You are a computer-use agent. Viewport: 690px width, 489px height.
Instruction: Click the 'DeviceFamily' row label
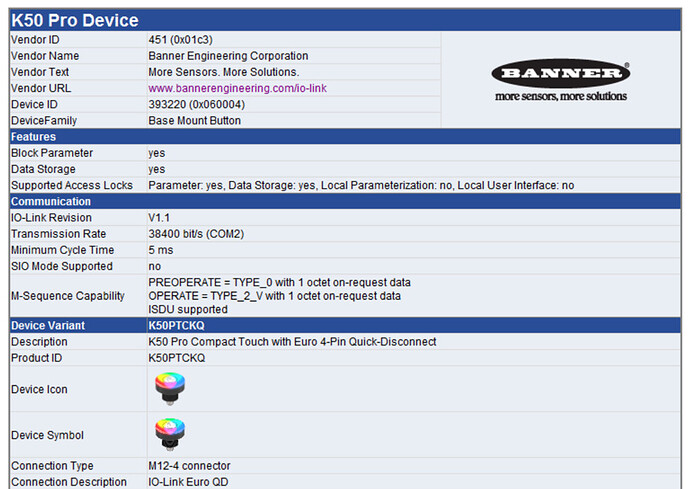[44, 121]
